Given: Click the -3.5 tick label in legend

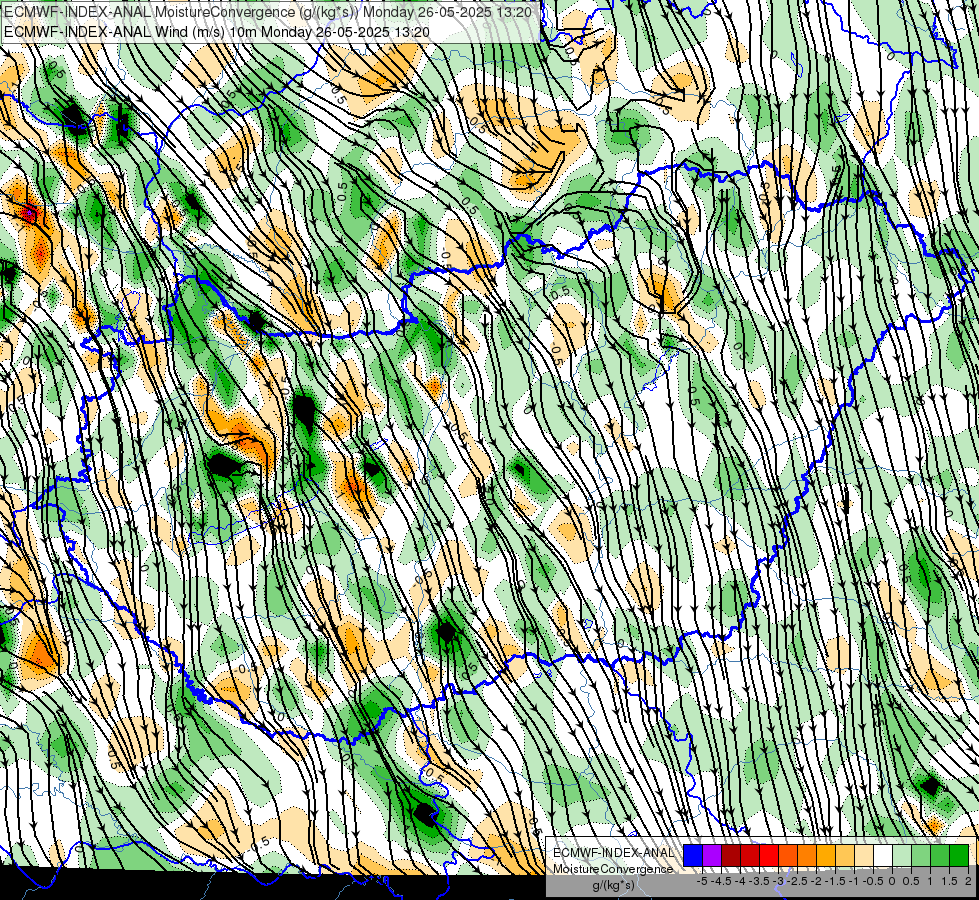Looking at the screenshot, I should point(759,881).
